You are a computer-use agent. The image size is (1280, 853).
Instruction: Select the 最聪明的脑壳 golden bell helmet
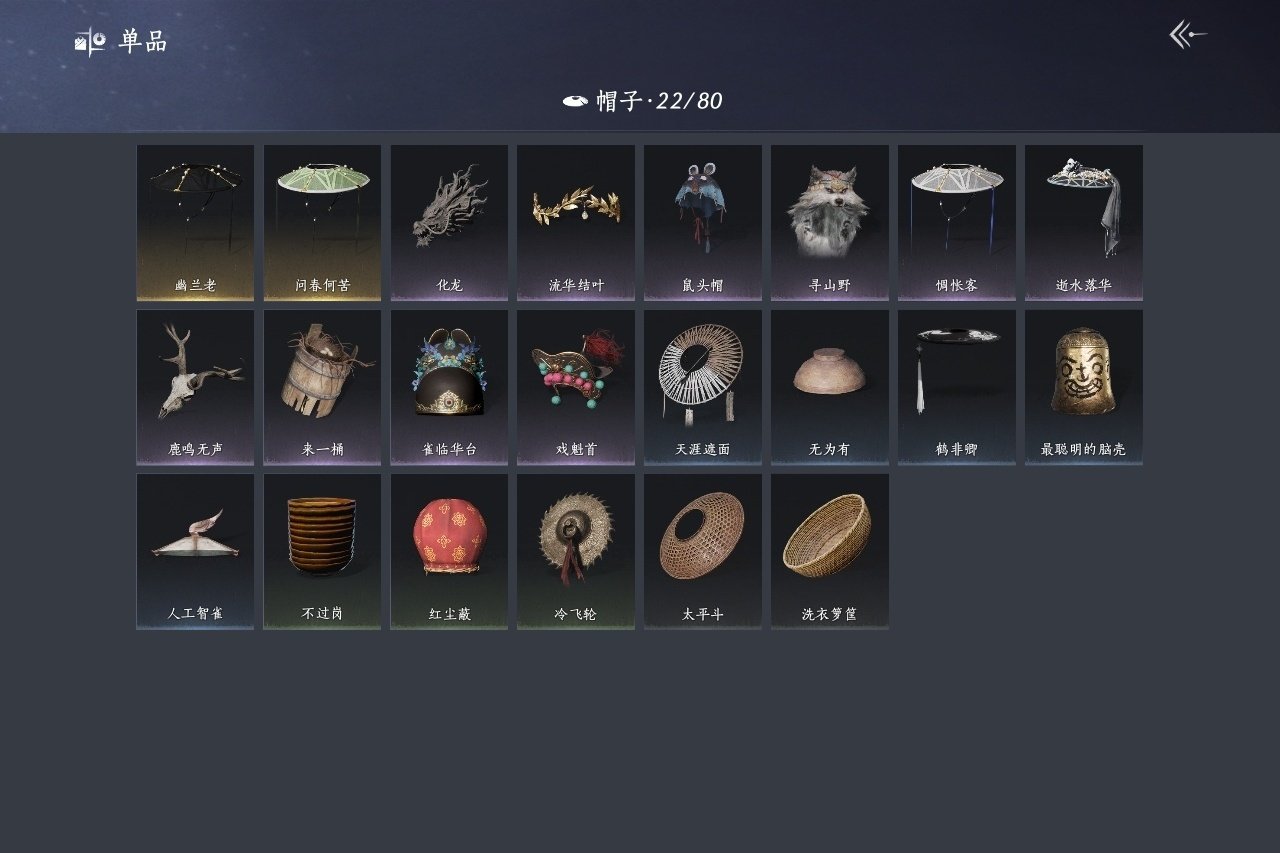pos(1084,387)
